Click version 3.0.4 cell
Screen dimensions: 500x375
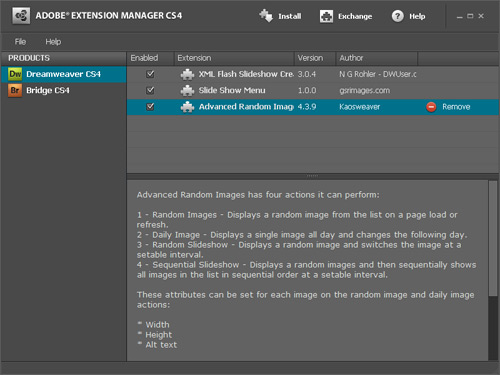[307, 74]
